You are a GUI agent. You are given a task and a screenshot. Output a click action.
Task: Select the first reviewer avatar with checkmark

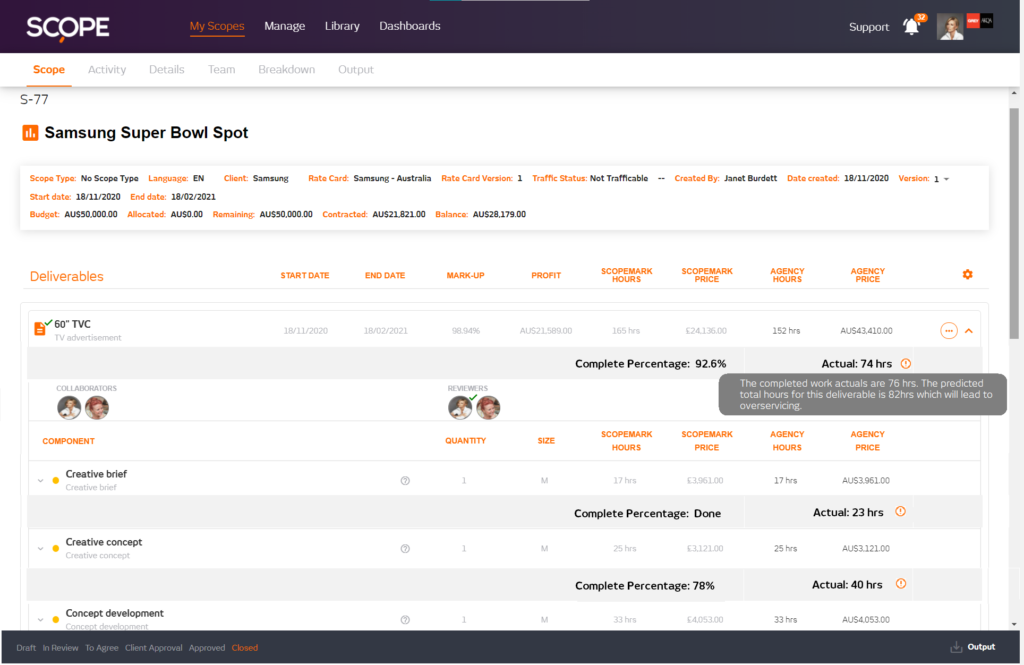pyautogui.click(x=460, y=408)
